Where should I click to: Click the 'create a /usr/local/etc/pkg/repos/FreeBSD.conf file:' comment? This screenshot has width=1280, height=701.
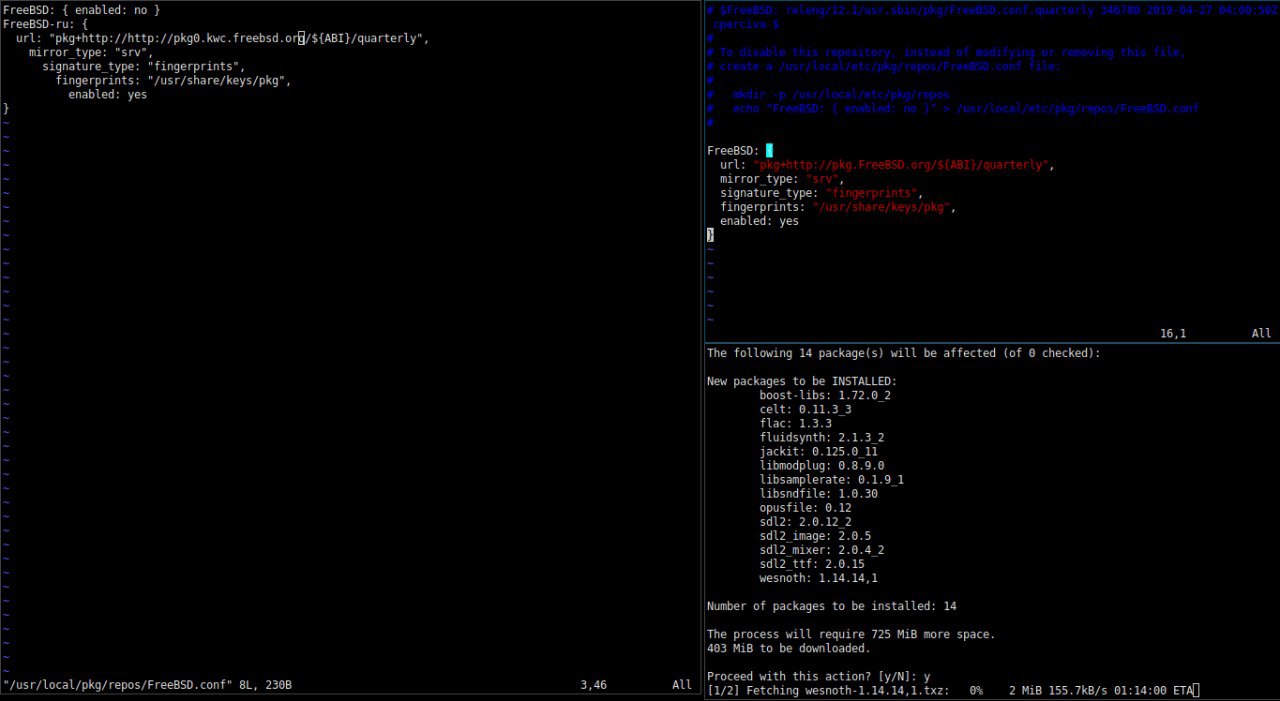(883, 66)
